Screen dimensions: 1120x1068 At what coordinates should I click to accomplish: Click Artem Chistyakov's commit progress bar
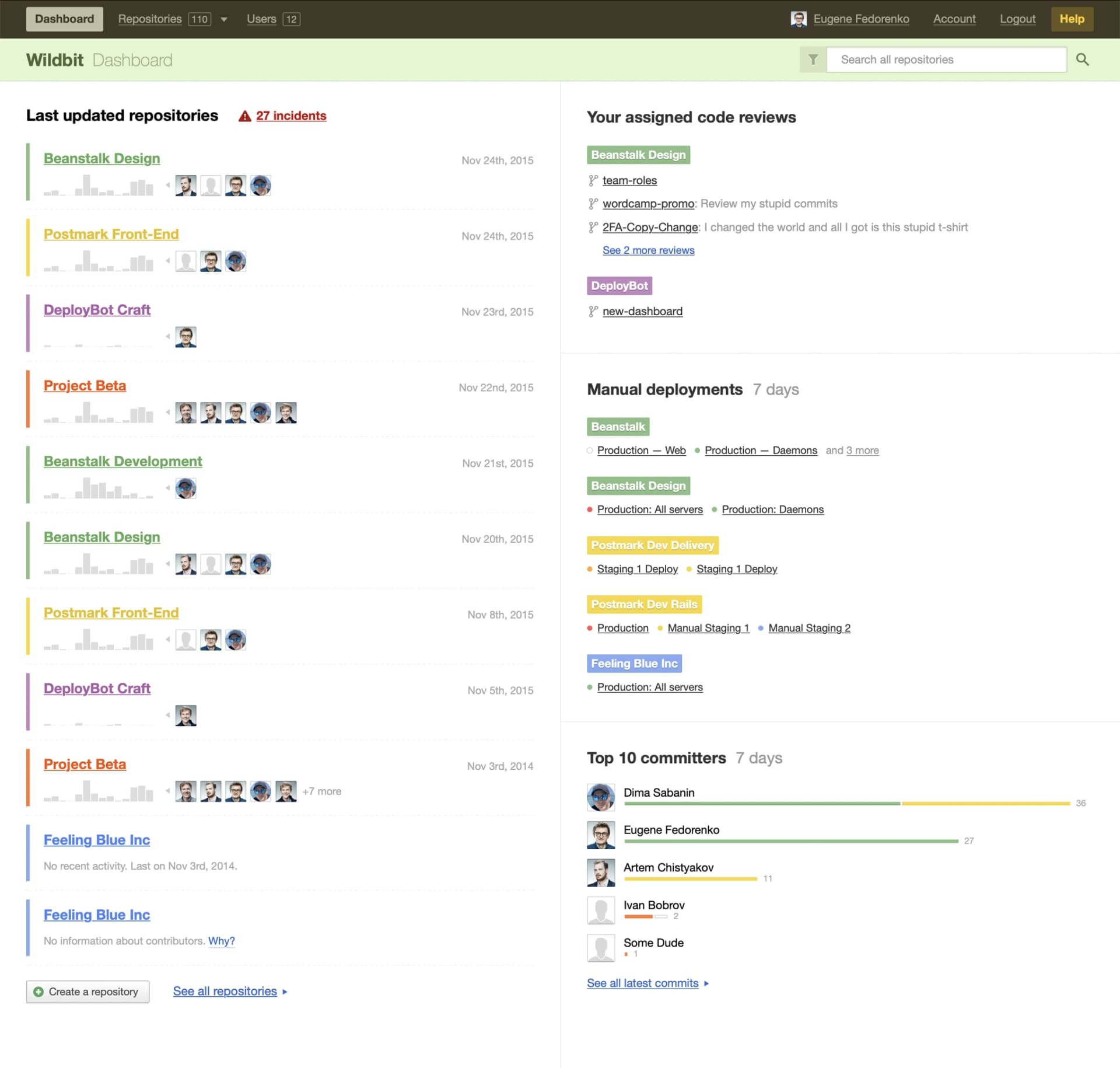click(691, 879)
